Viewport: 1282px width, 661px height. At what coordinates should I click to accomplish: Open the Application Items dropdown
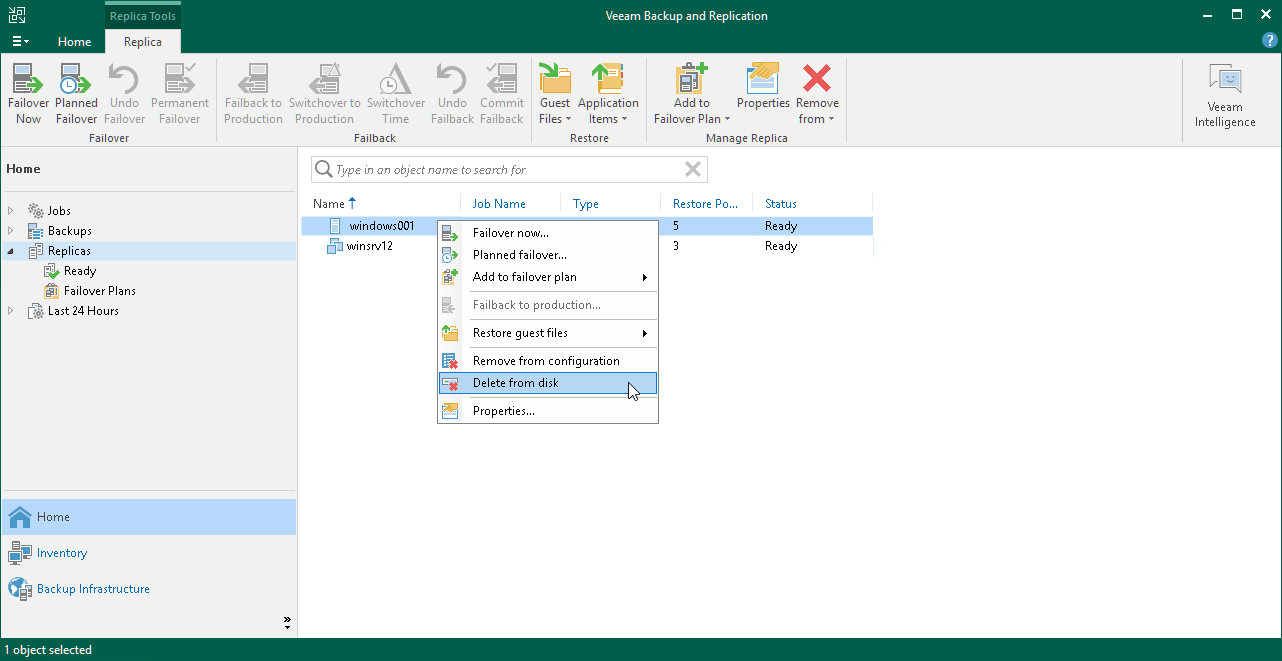[607, 94]
